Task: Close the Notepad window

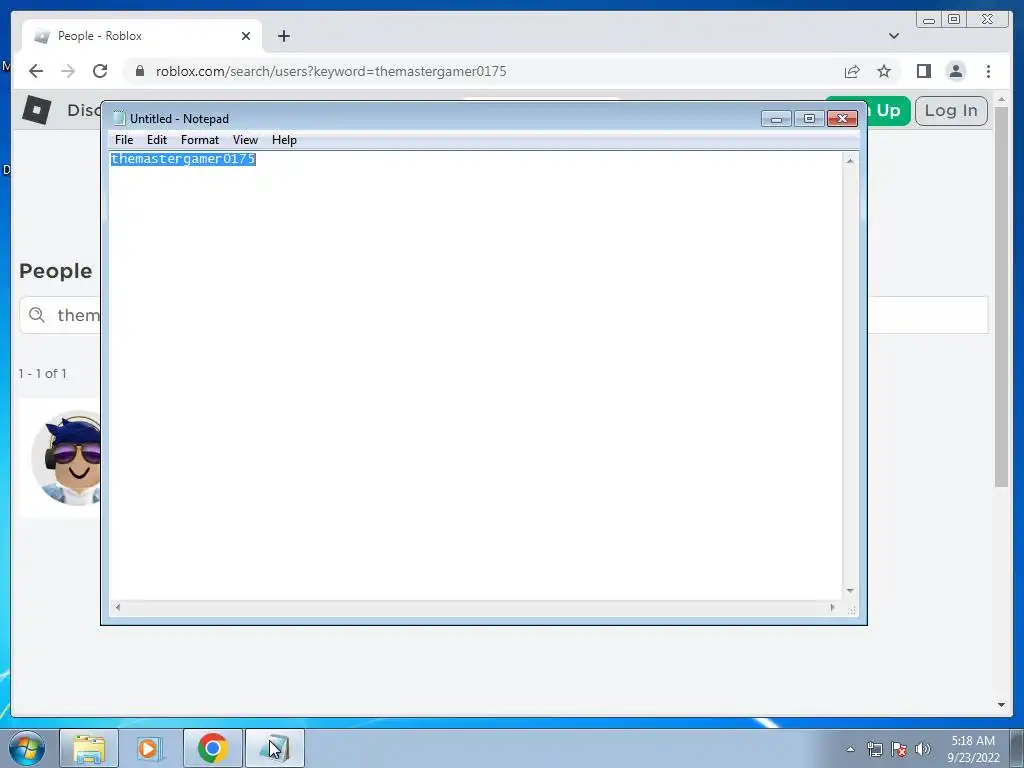Action: [x=842, y=119]
